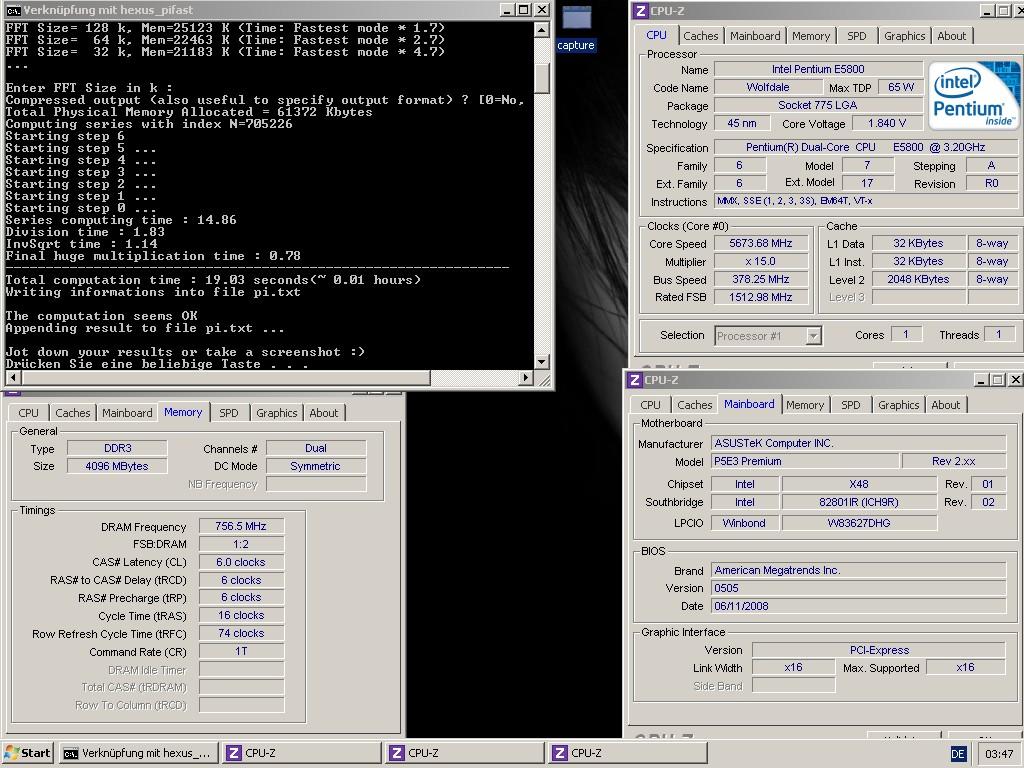Switch to Caches tab in top CPU-Z window

(701, 36)
